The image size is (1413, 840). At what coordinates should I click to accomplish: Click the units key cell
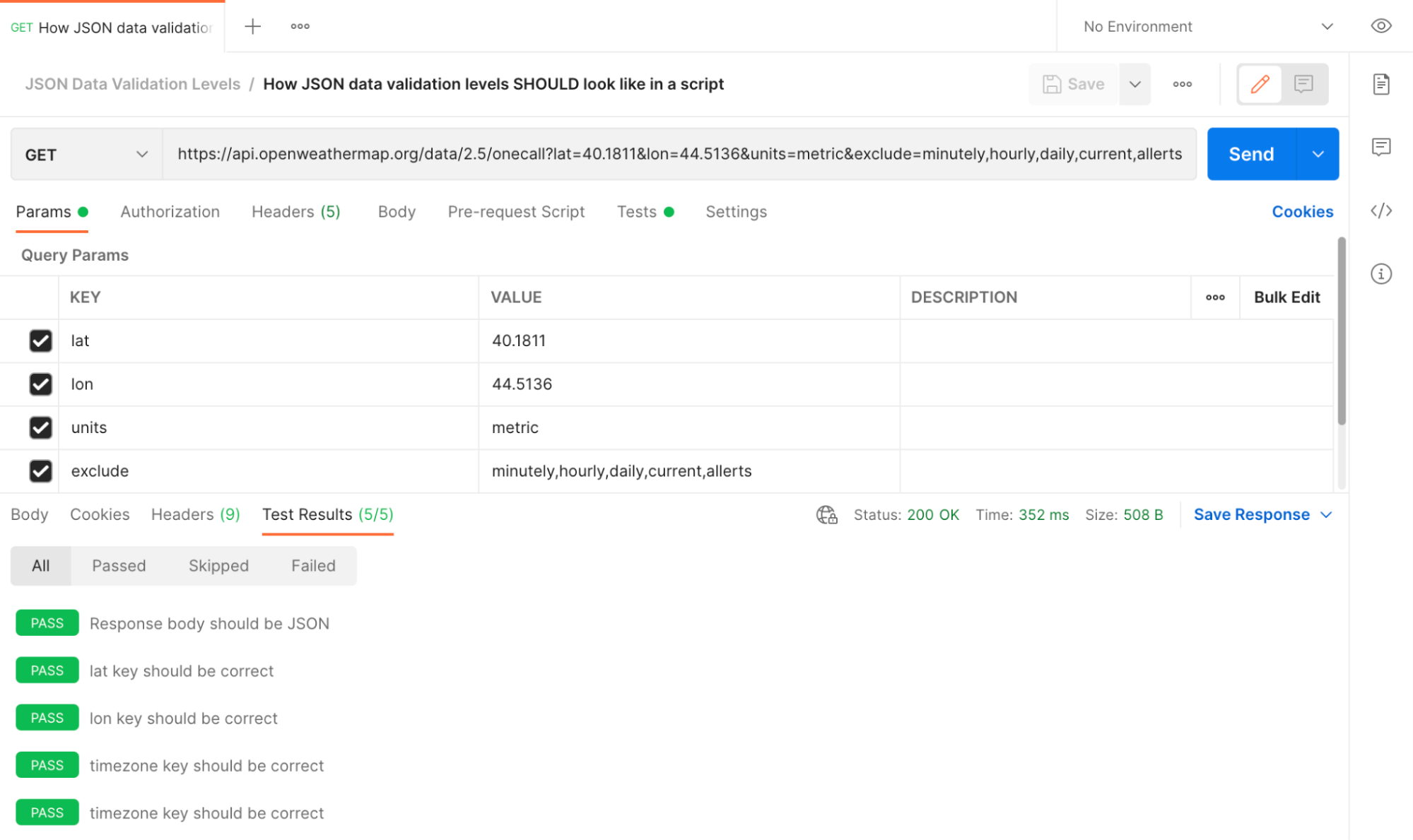[269, 427]
